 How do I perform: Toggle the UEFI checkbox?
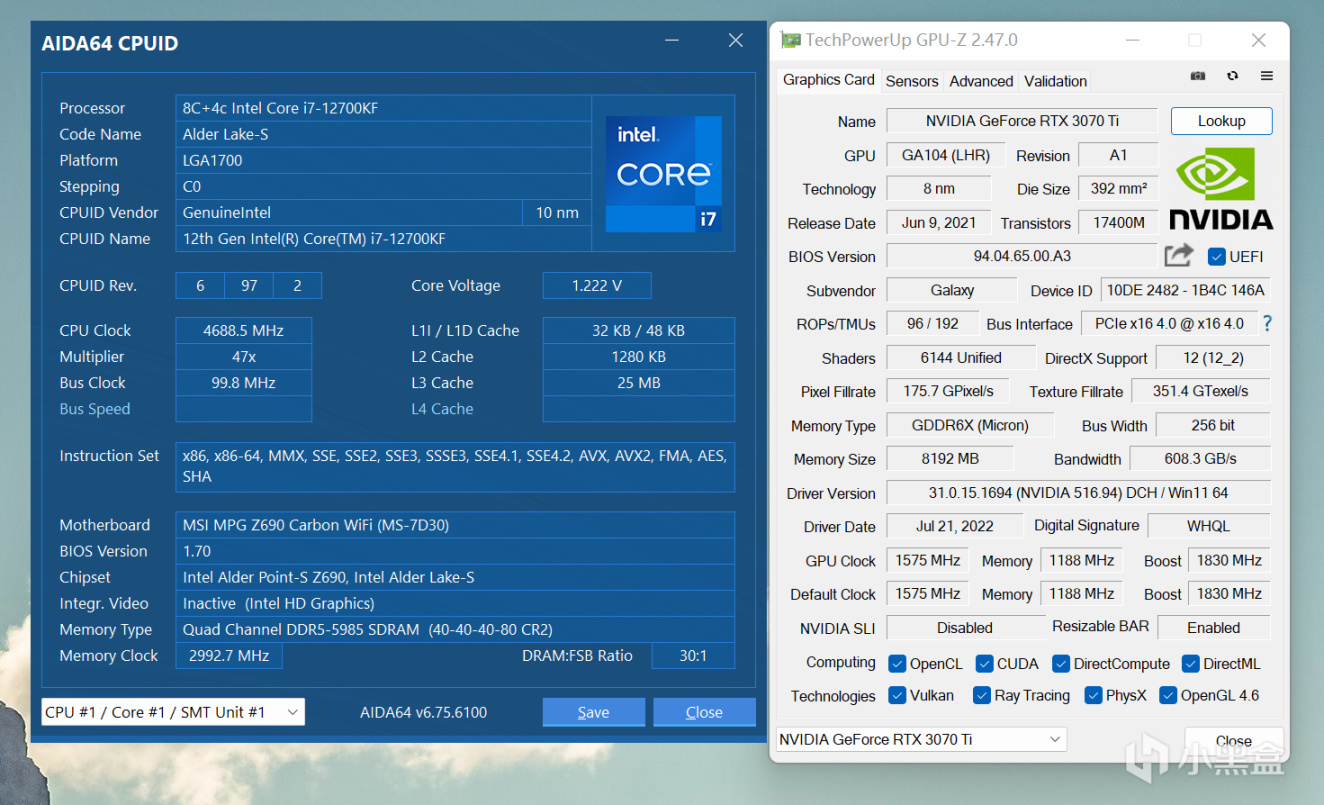point(1216,257)
